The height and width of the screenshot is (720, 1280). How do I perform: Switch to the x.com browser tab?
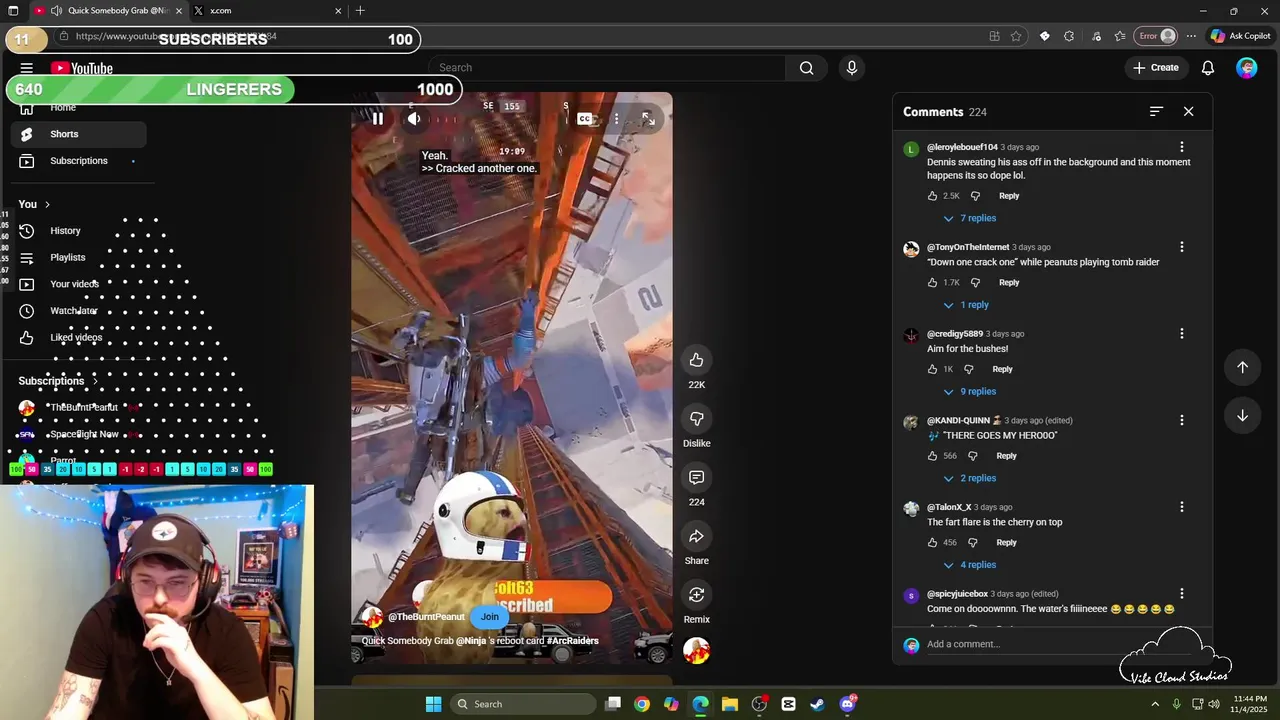pyautogui.click(x=266, y=11)
